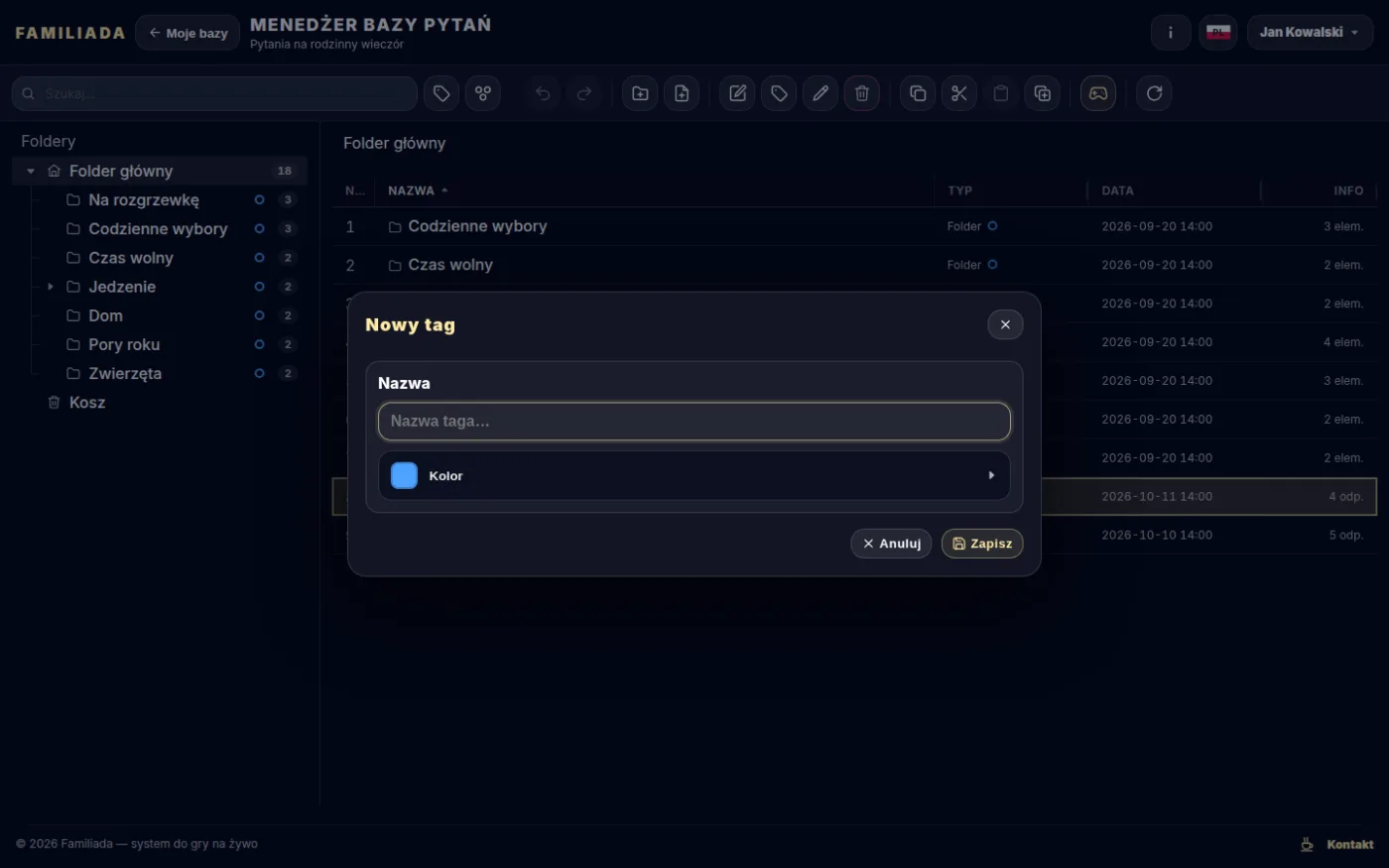The height and width of the screenshot is (868, 1389).
Task: Click the tag icon next to pencil icon
Action: click(779, 93)
